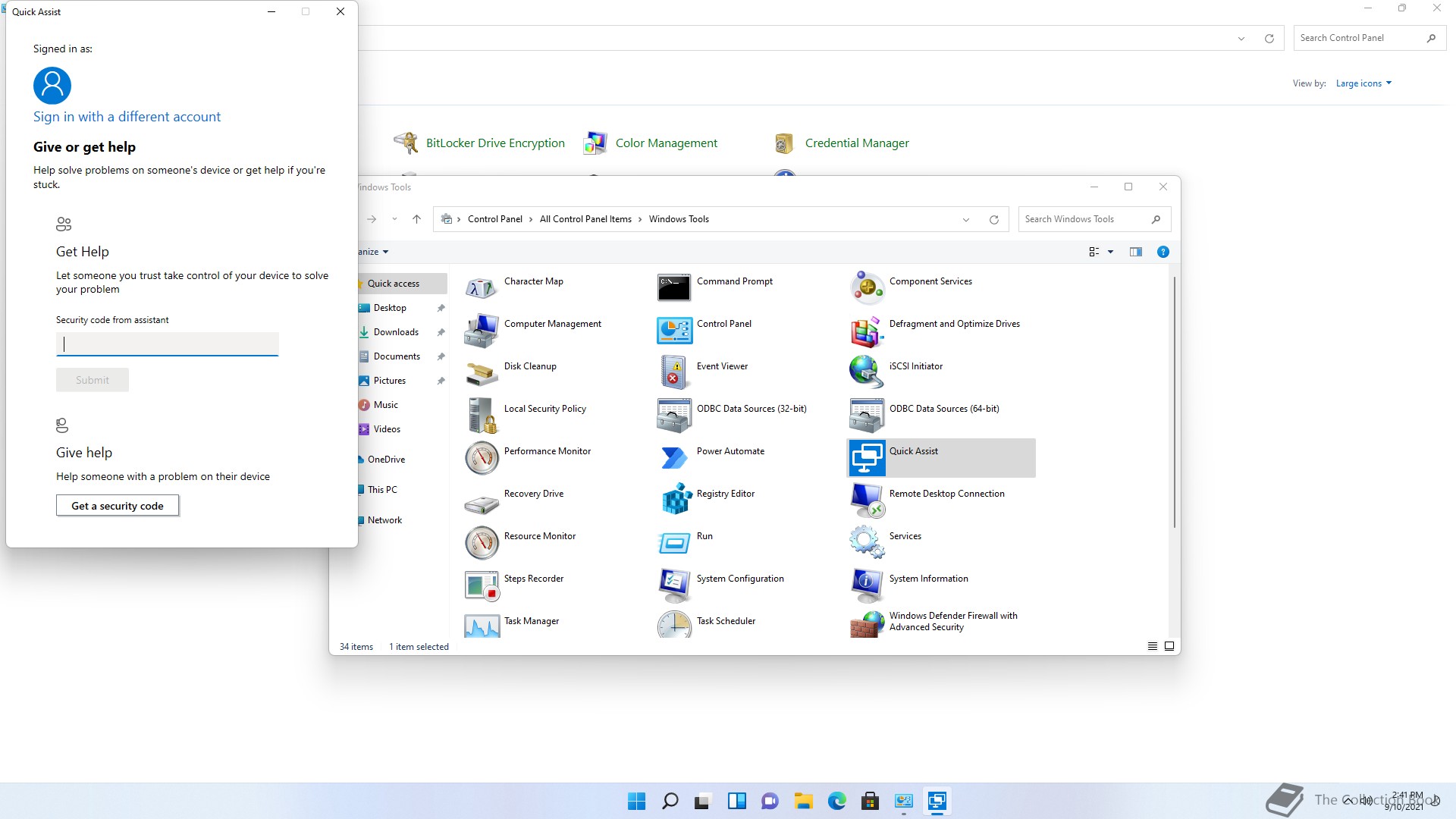Screen dimensions: 1456x819
Task: Select the Task Manager icon
Action: (x=482, y=625)
